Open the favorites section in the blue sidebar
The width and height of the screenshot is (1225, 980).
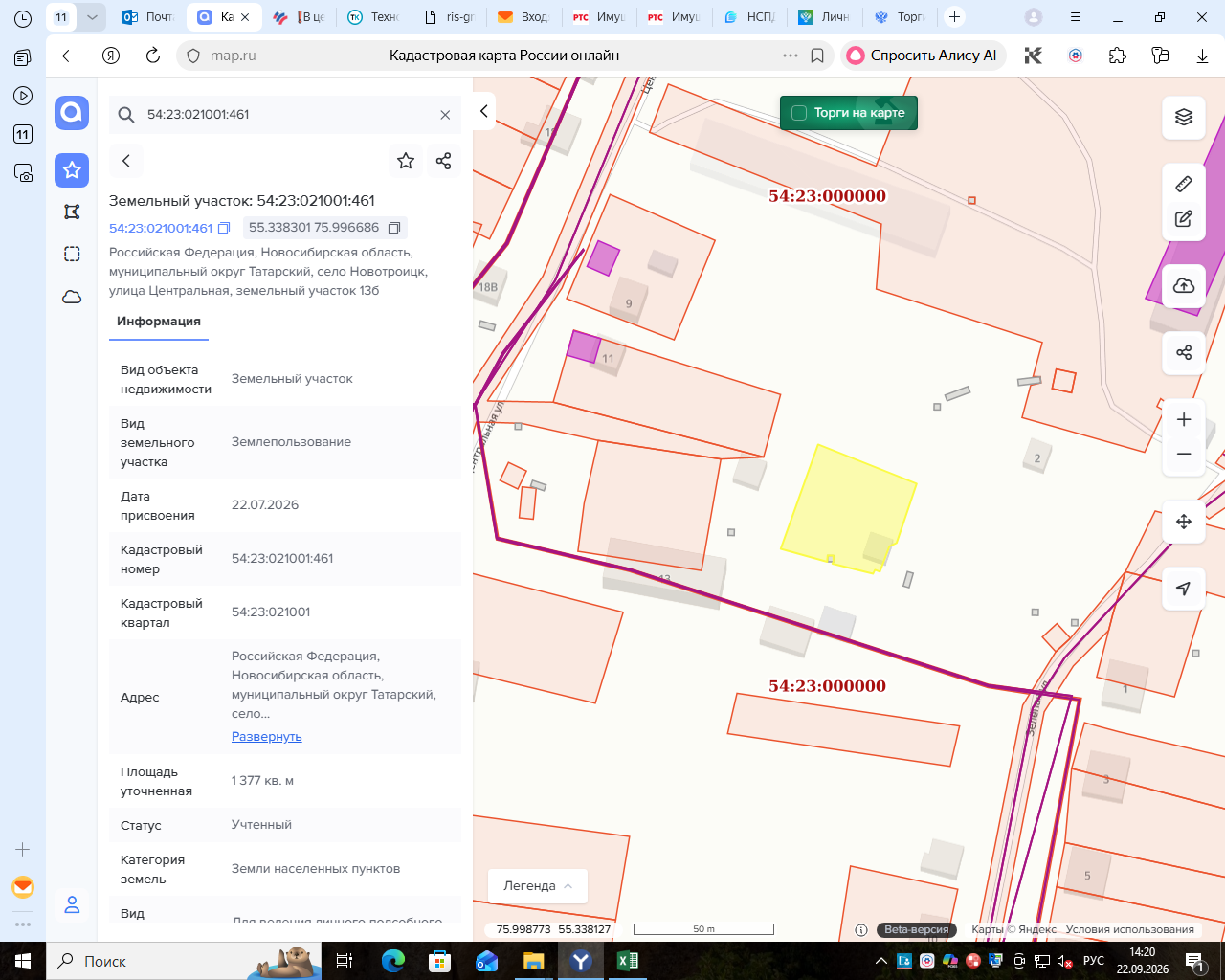(72, 170)
